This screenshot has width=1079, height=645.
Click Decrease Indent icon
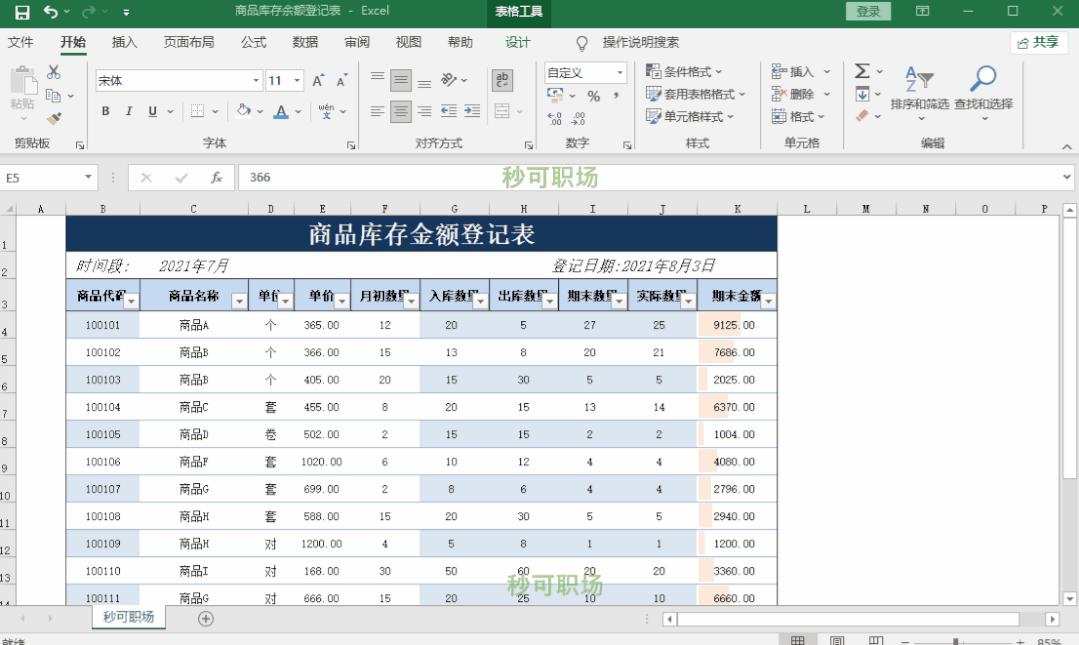(449, 111)
